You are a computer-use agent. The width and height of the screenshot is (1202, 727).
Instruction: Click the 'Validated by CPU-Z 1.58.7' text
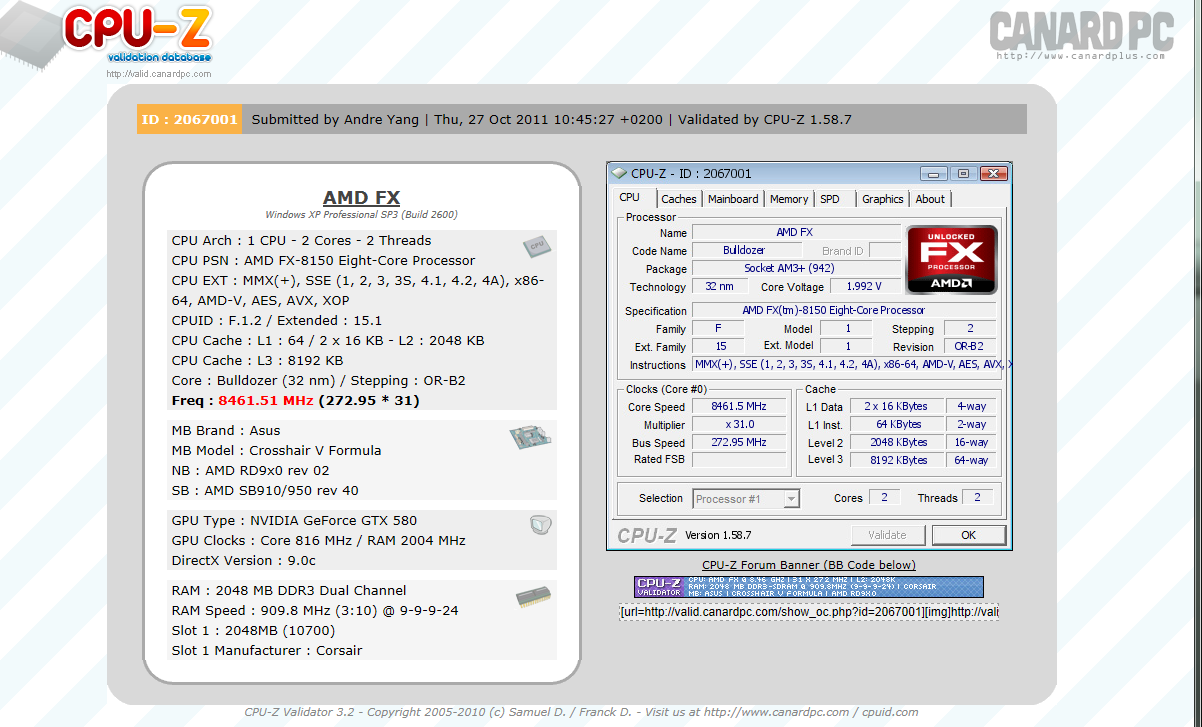pos(765,119)
